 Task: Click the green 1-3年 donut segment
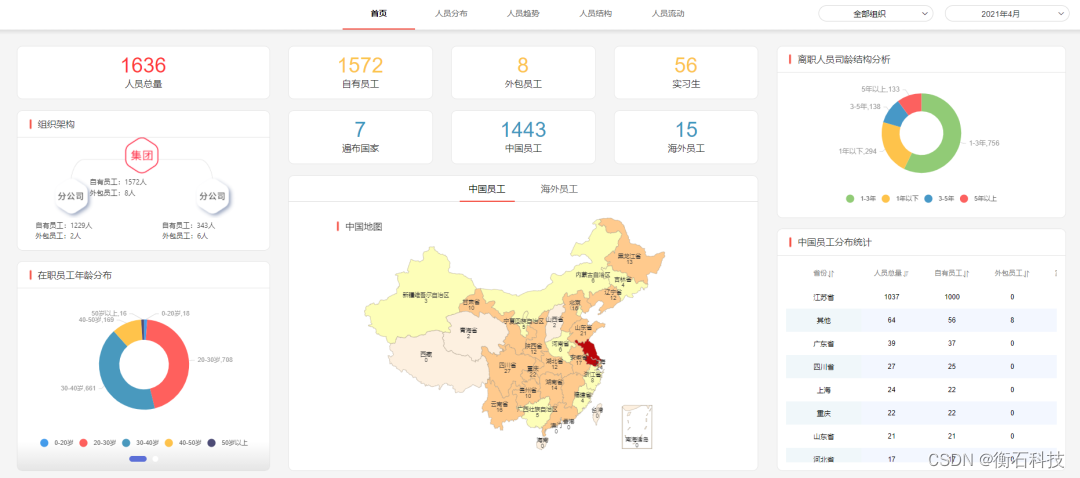click(950, 136)
